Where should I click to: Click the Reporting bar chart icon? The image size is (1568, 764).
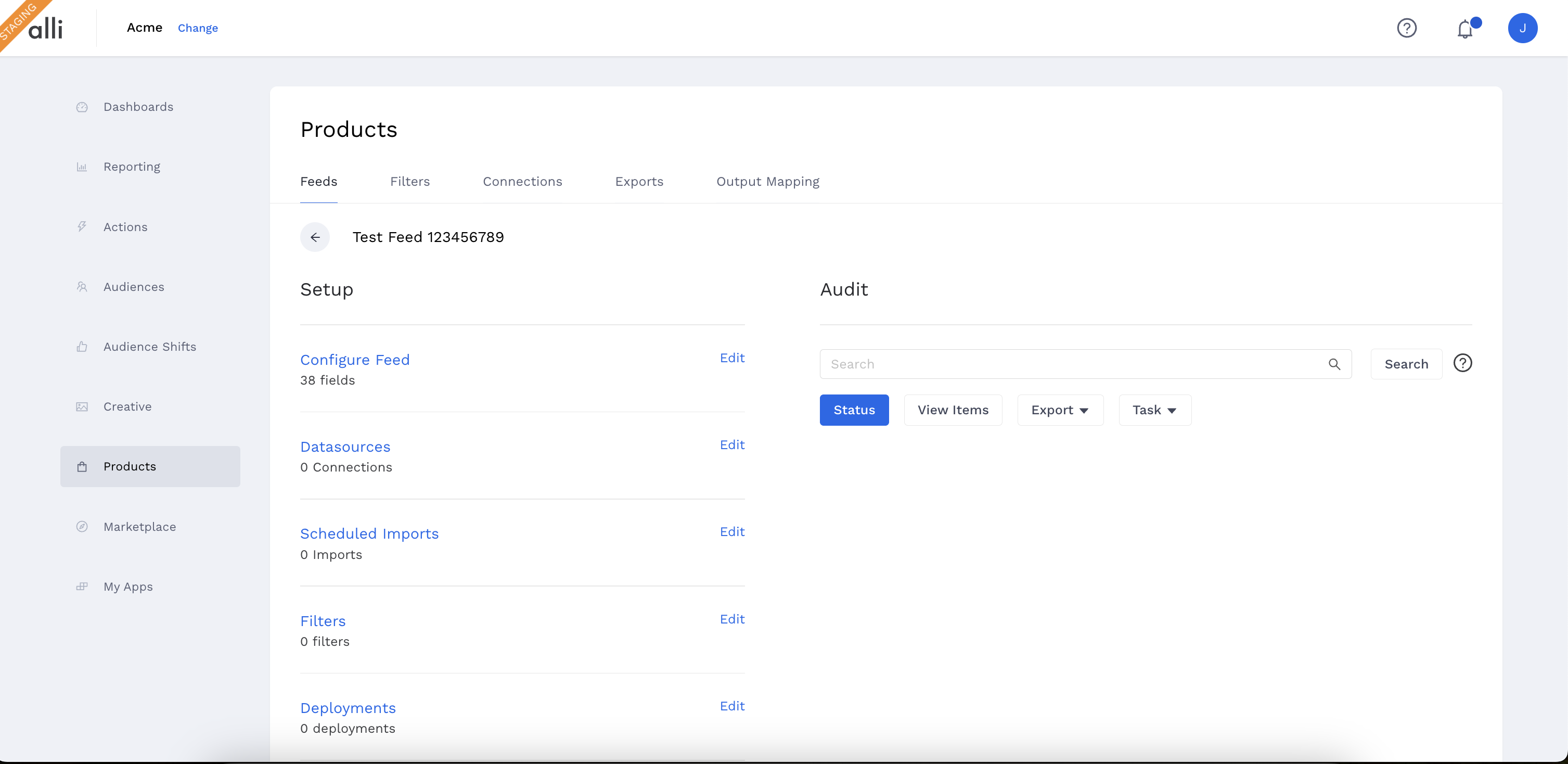pos(82,167)
